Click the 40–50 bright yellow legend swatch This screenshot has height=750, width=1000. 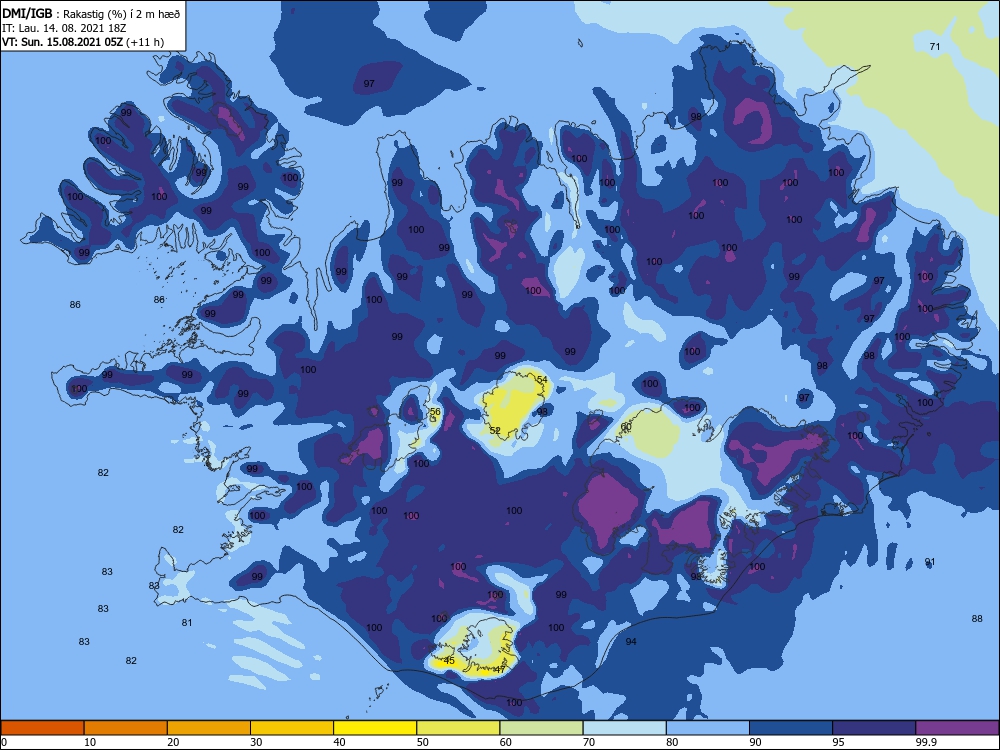pyautogui.click(x=375, y=728)
